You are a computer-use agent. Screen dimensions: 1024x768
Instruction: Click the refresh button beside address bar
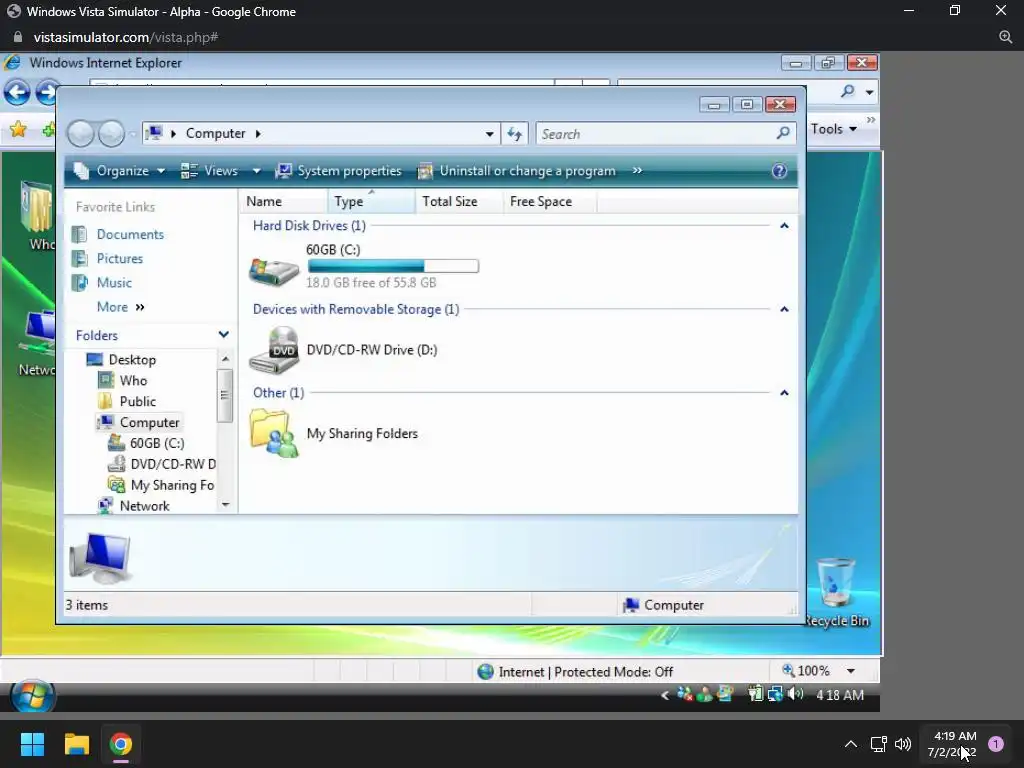(515, 134)
